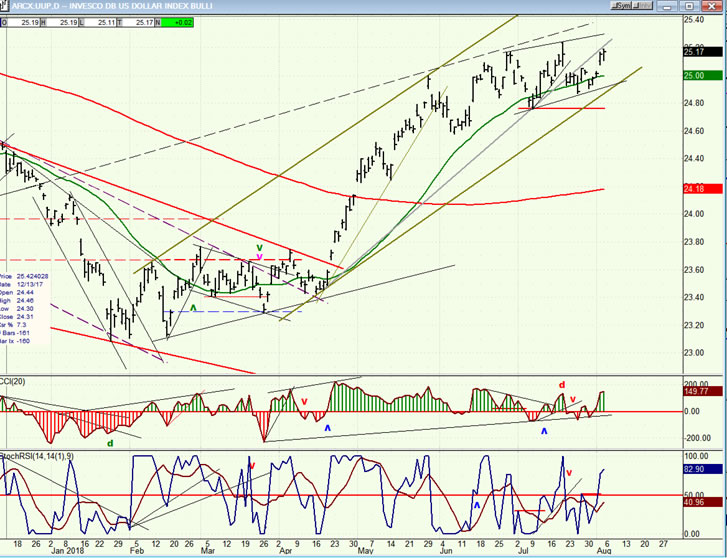Screen dimensions: 727x558
Task: Click the Close 24.31 line in data box
Action: click(x=16, y=317)
